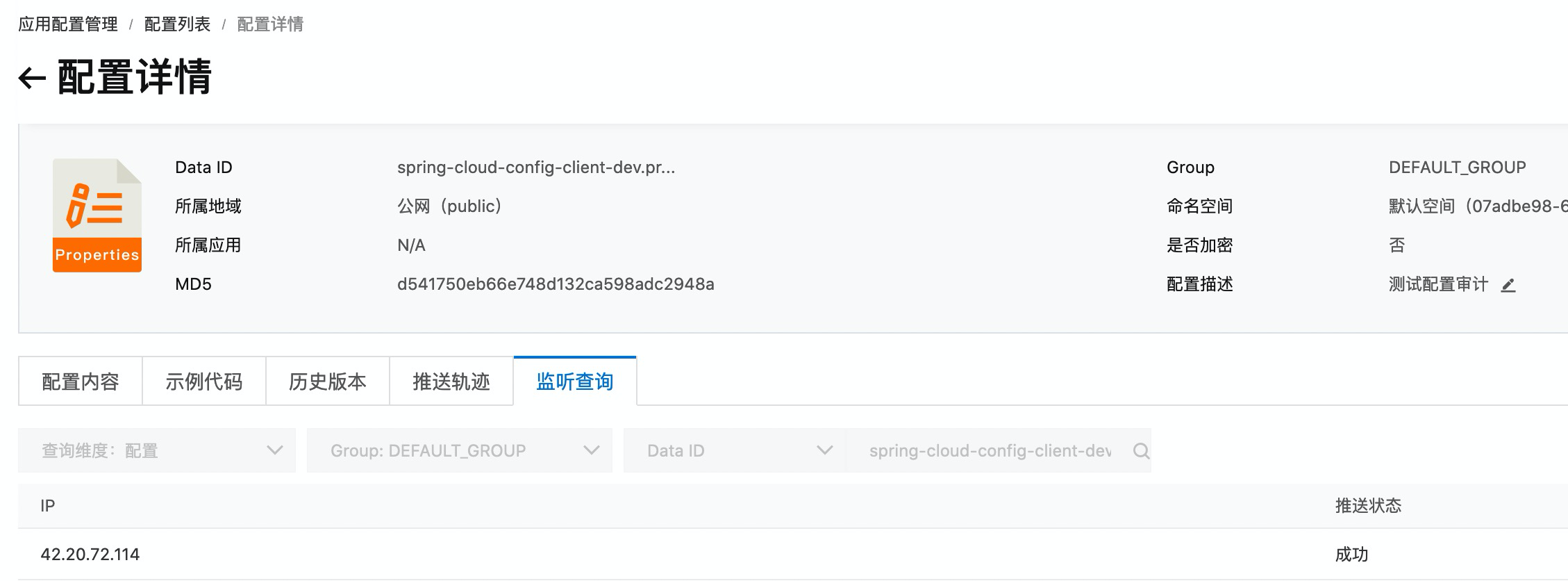Click the truncated Data ID value

[x=535, y=167]
